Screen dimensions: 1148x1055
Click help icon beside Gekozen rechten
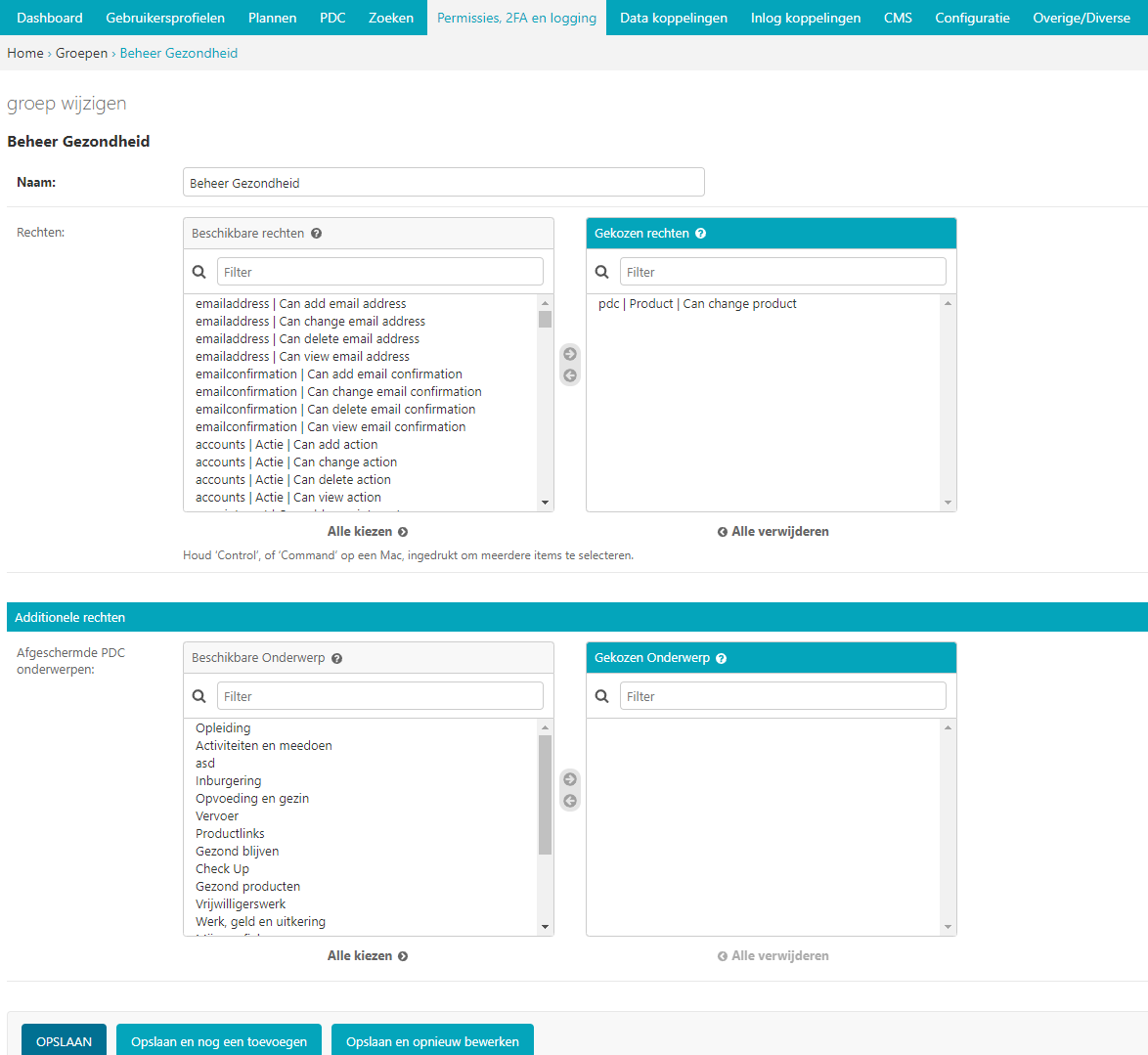pos(701,234)
